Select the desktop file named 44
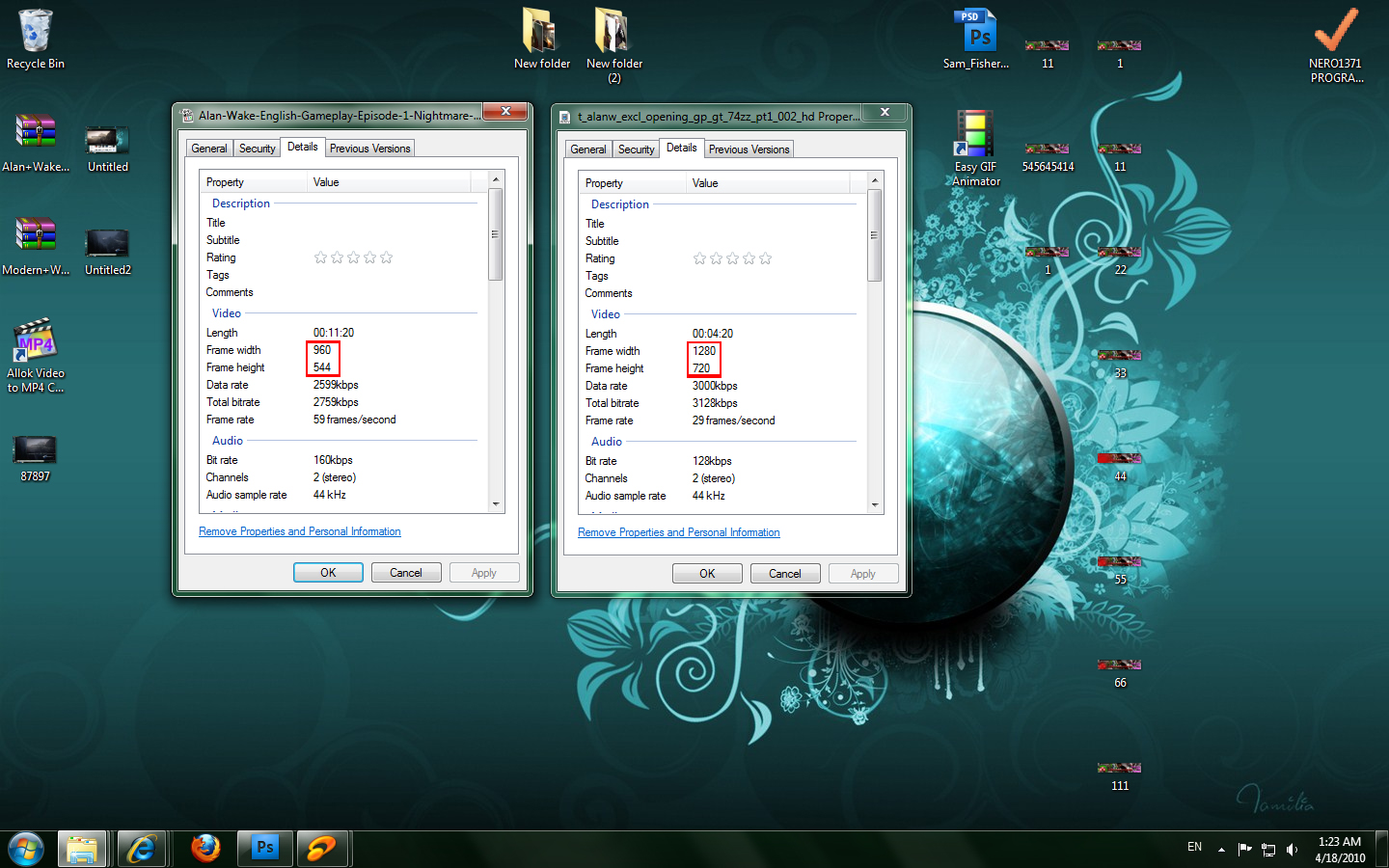This screenshot has height=868, width=1389. click(x=1120, y=468)
